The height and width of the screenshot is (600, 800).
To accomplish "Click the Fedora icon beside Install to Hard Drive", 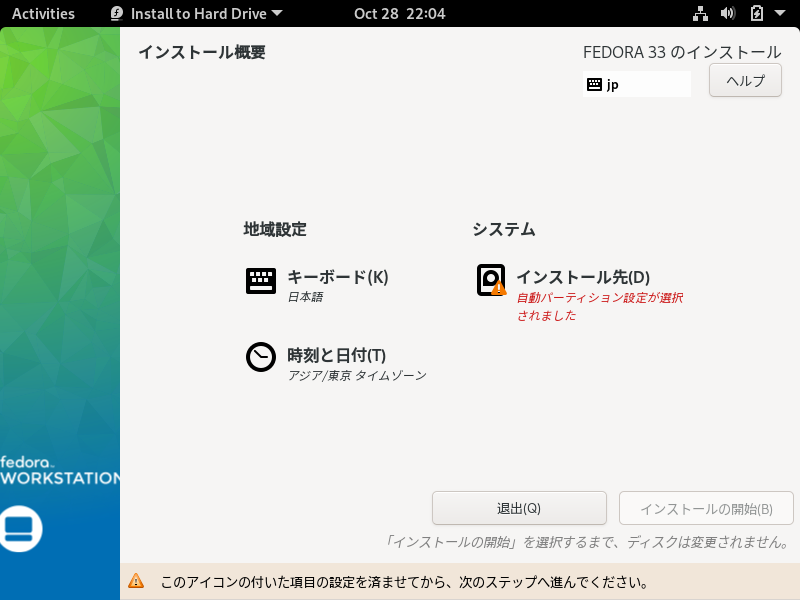I will [117, 14].
